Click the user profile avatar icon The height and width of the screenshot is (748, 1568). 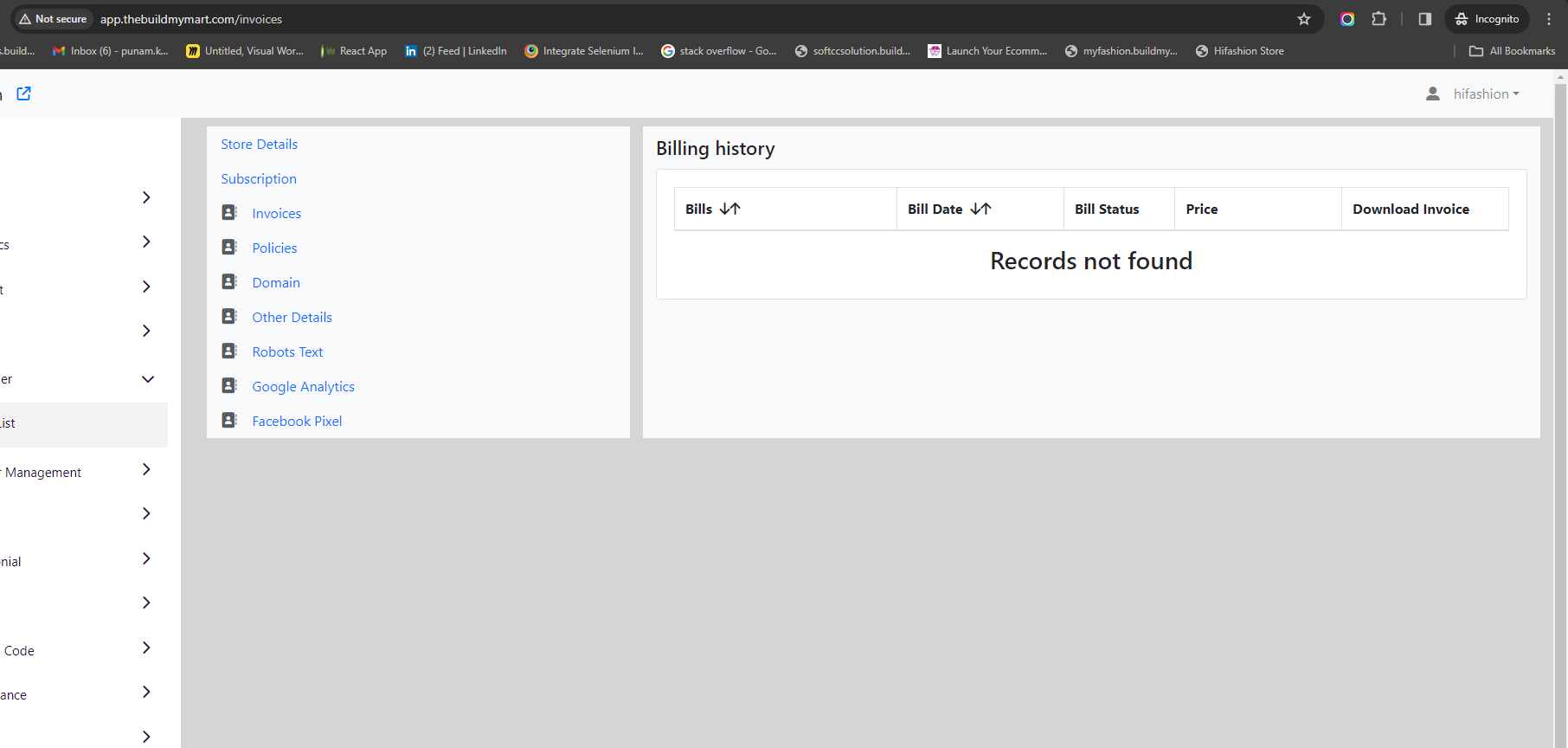1433,93
